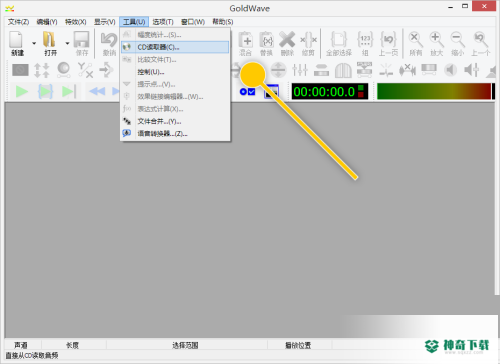
Task: Click the up-down arrows effect icon
Action: tap(42, 70)
